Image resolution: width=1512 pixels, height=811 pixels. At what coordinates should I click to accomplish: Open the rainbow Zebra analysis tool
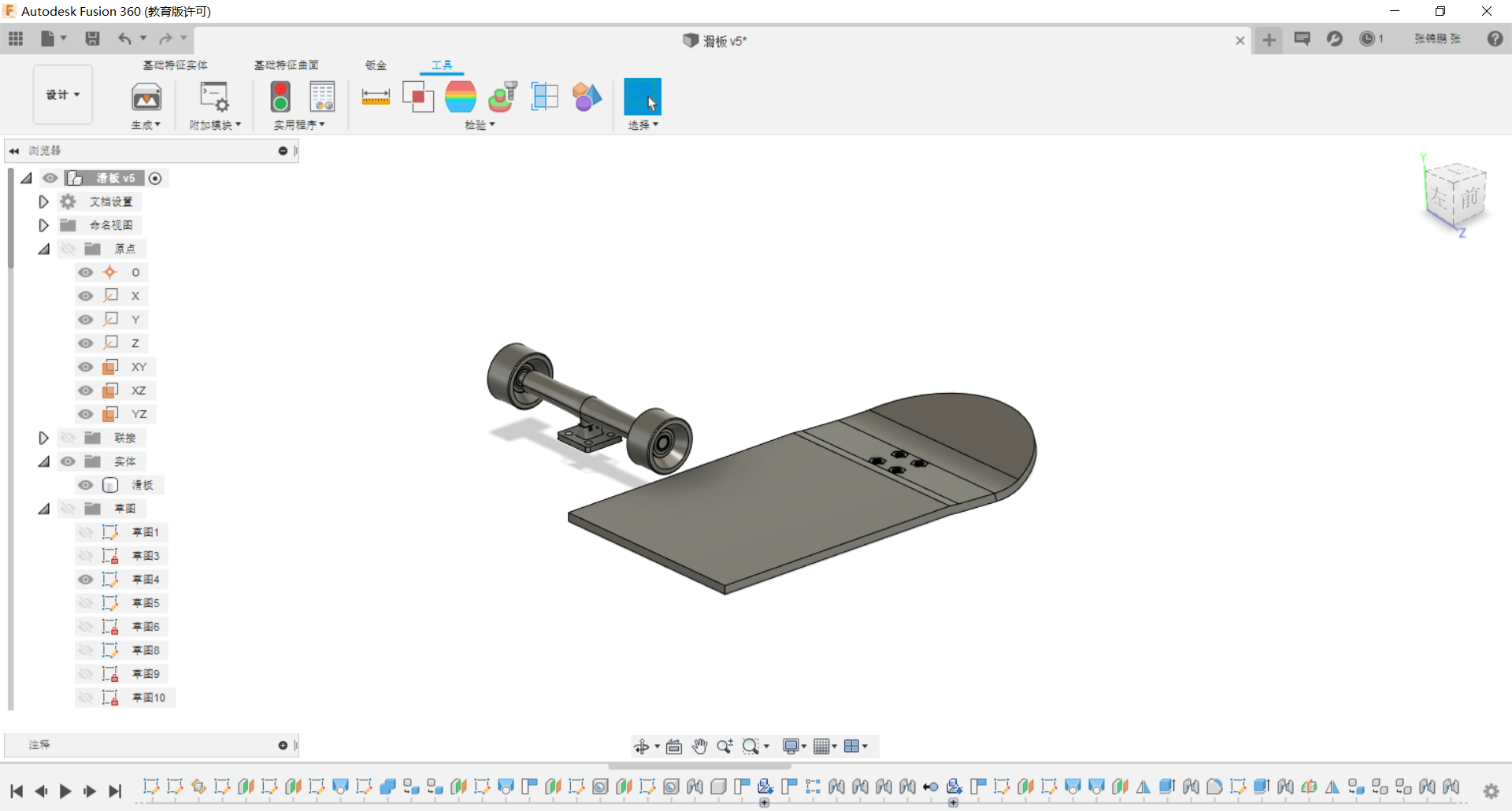click(461, 97)
